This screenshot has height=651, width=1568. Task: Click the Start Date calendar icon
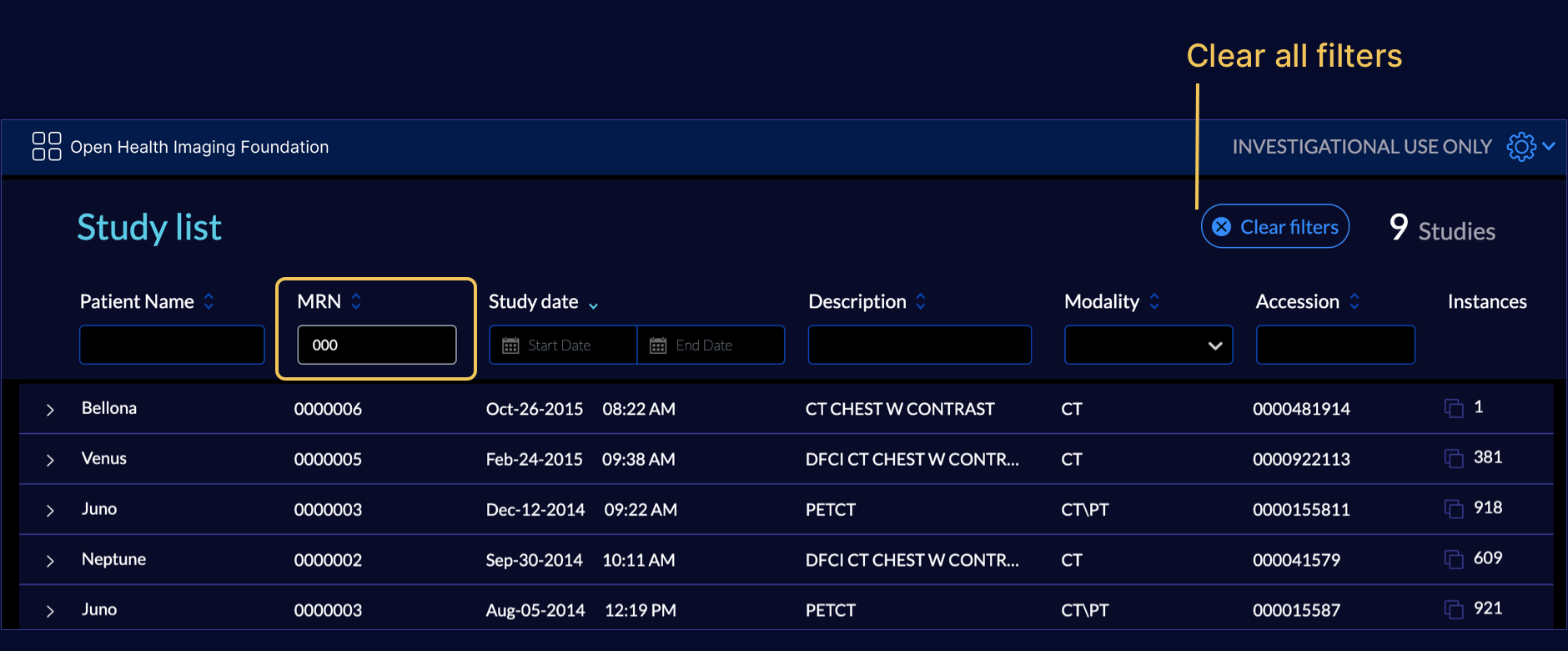tap(510, 346)
